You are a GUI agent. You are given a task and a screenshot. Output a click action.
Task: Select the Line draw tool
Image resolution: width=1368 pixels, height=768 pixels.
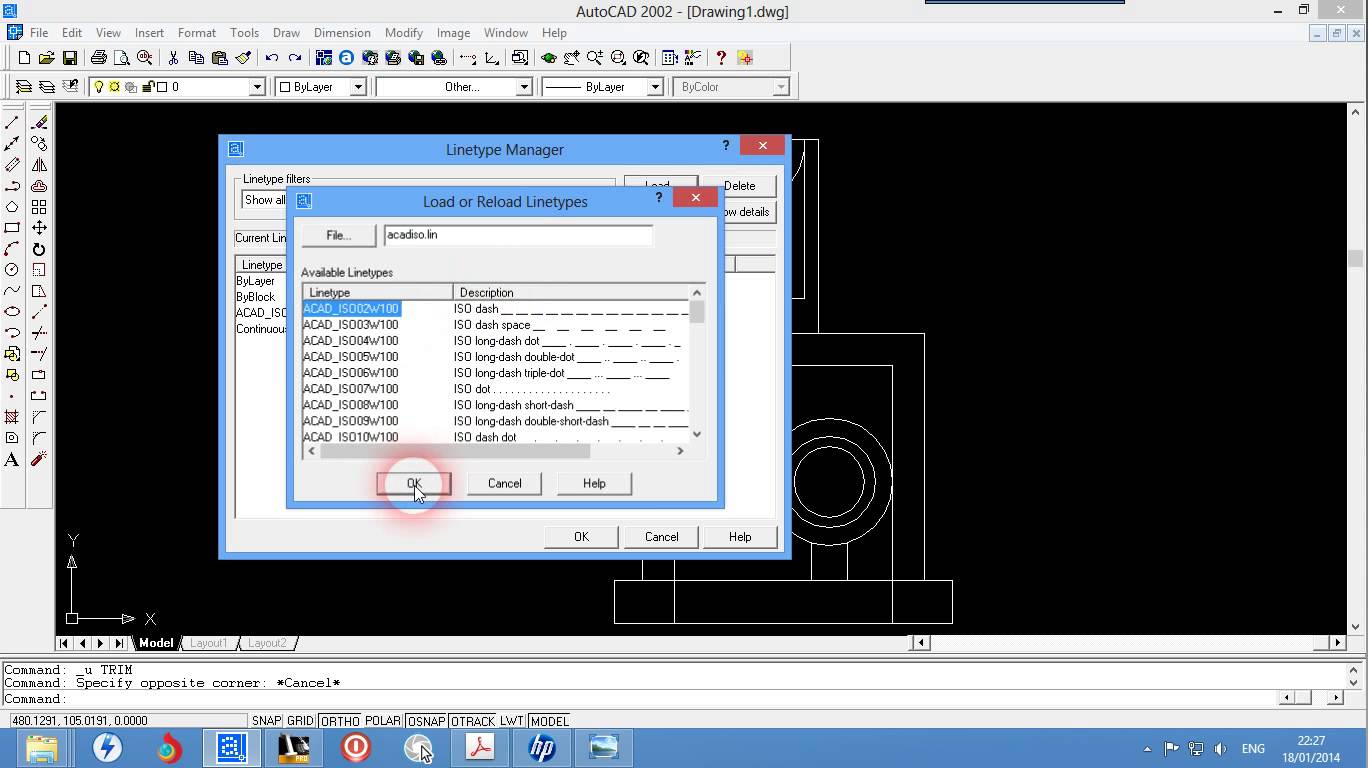(12, 122)
